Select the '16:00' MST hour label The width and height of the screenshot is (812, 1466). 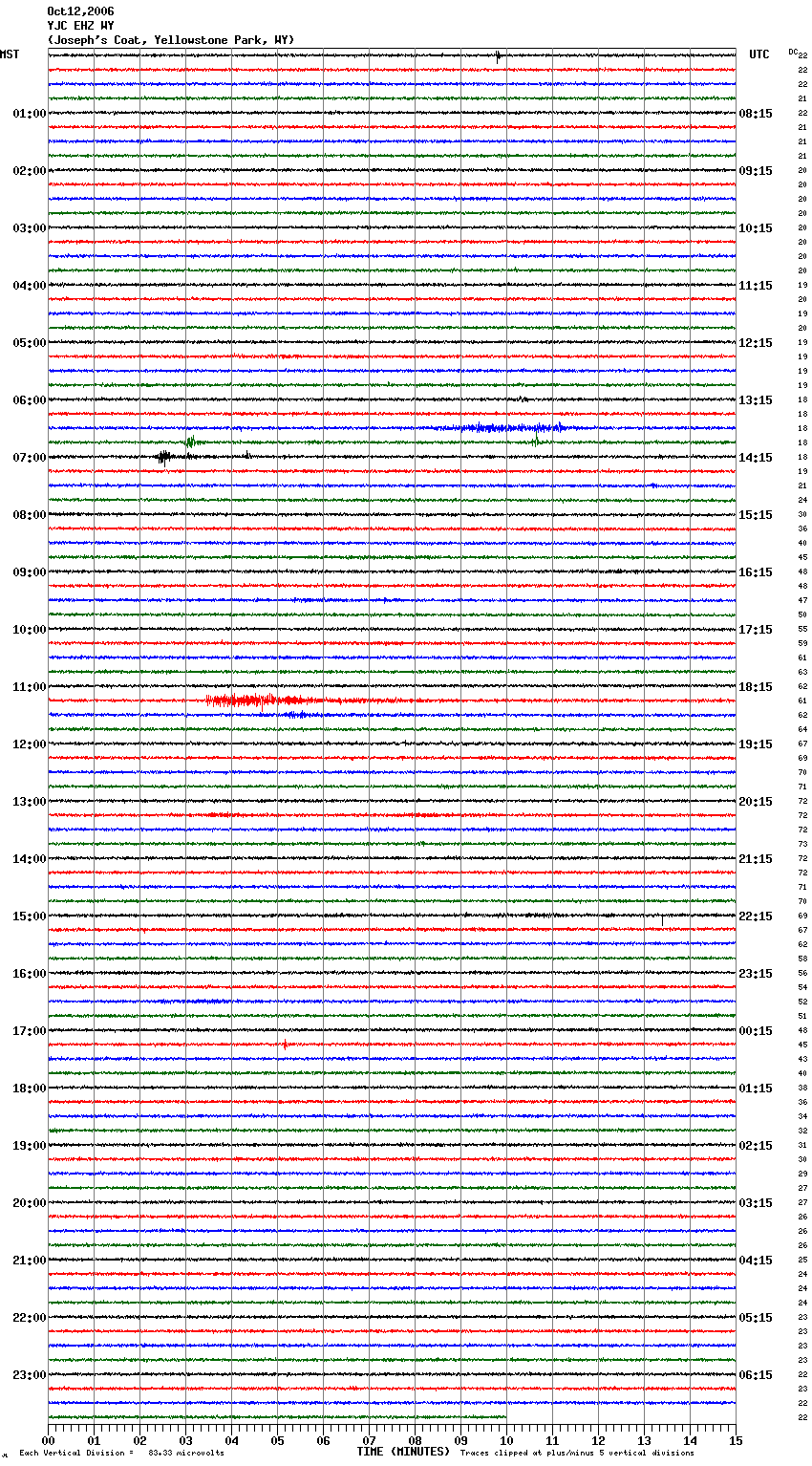(x=30, y=974)
